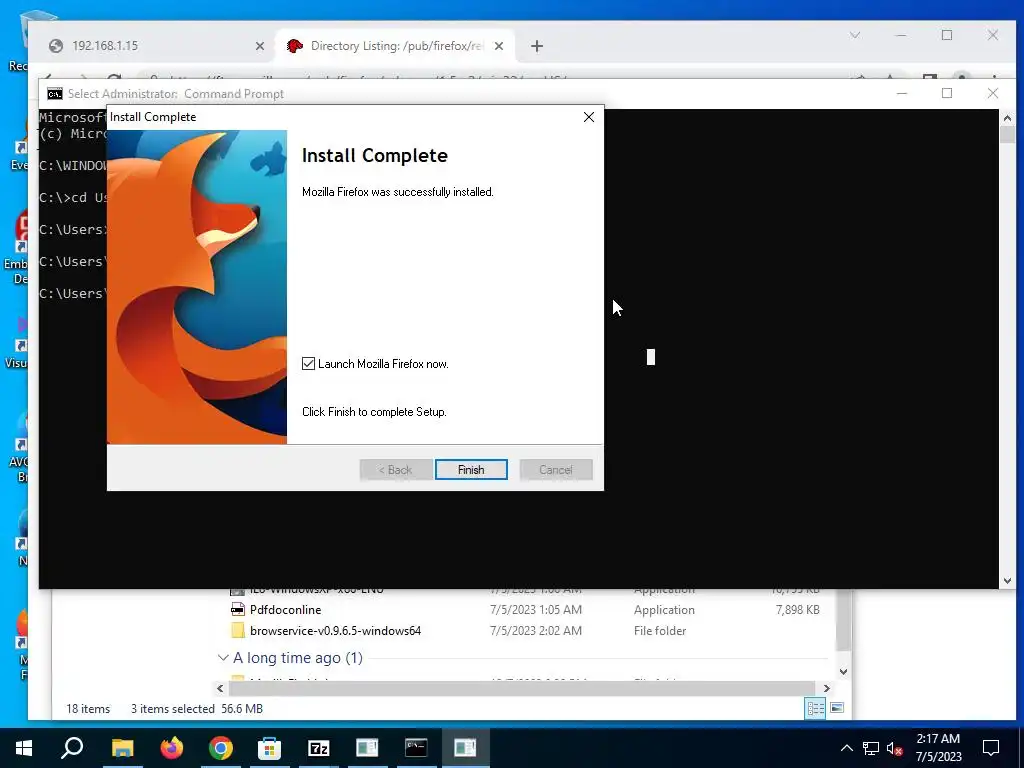Maximize the Chrome window
Screen dimensions: 1024x768
tap(947, 35)
